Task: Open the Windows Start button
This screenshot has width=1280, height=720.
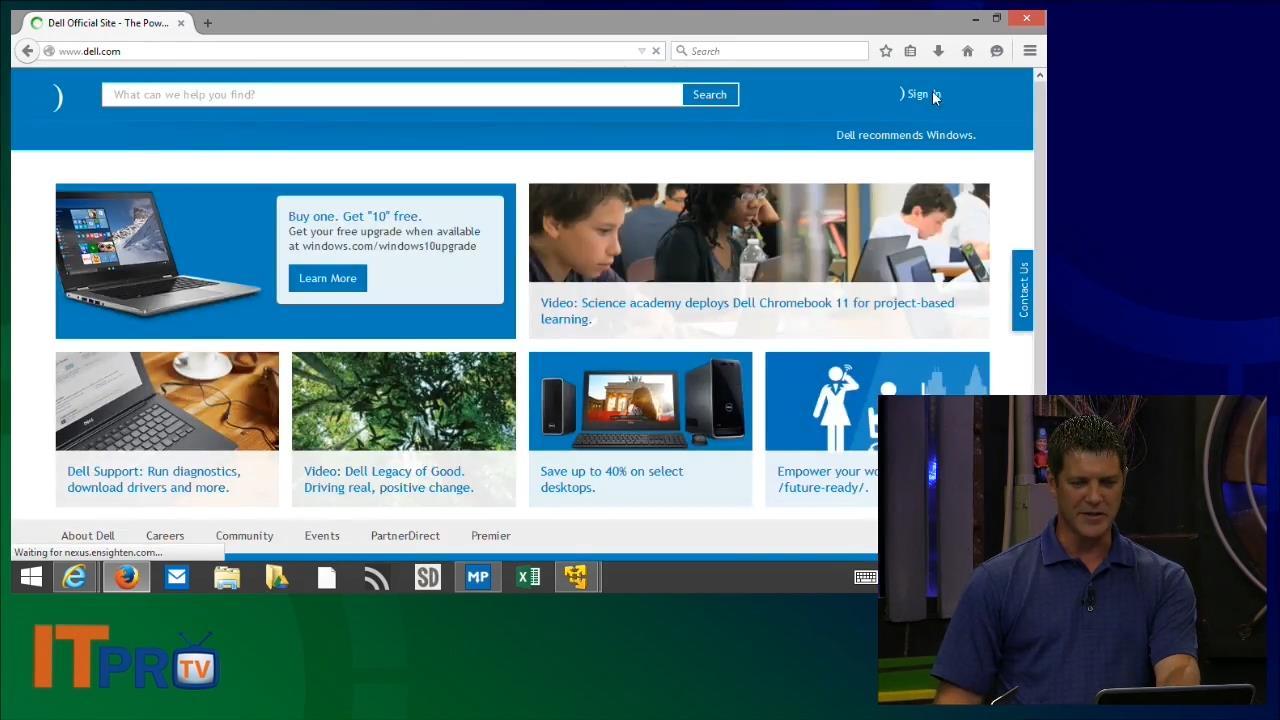Action: click(x=31, y=577)
